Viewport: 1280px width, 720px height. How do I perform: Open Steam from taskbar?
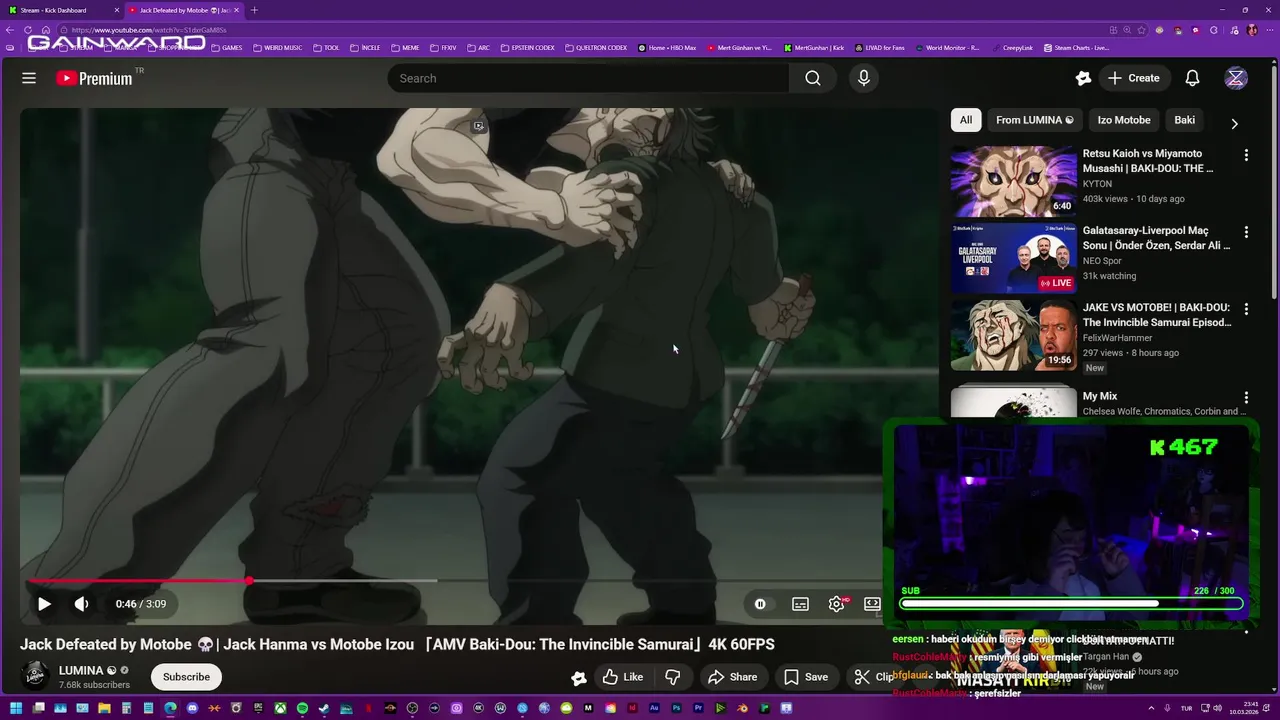[324, 708]
